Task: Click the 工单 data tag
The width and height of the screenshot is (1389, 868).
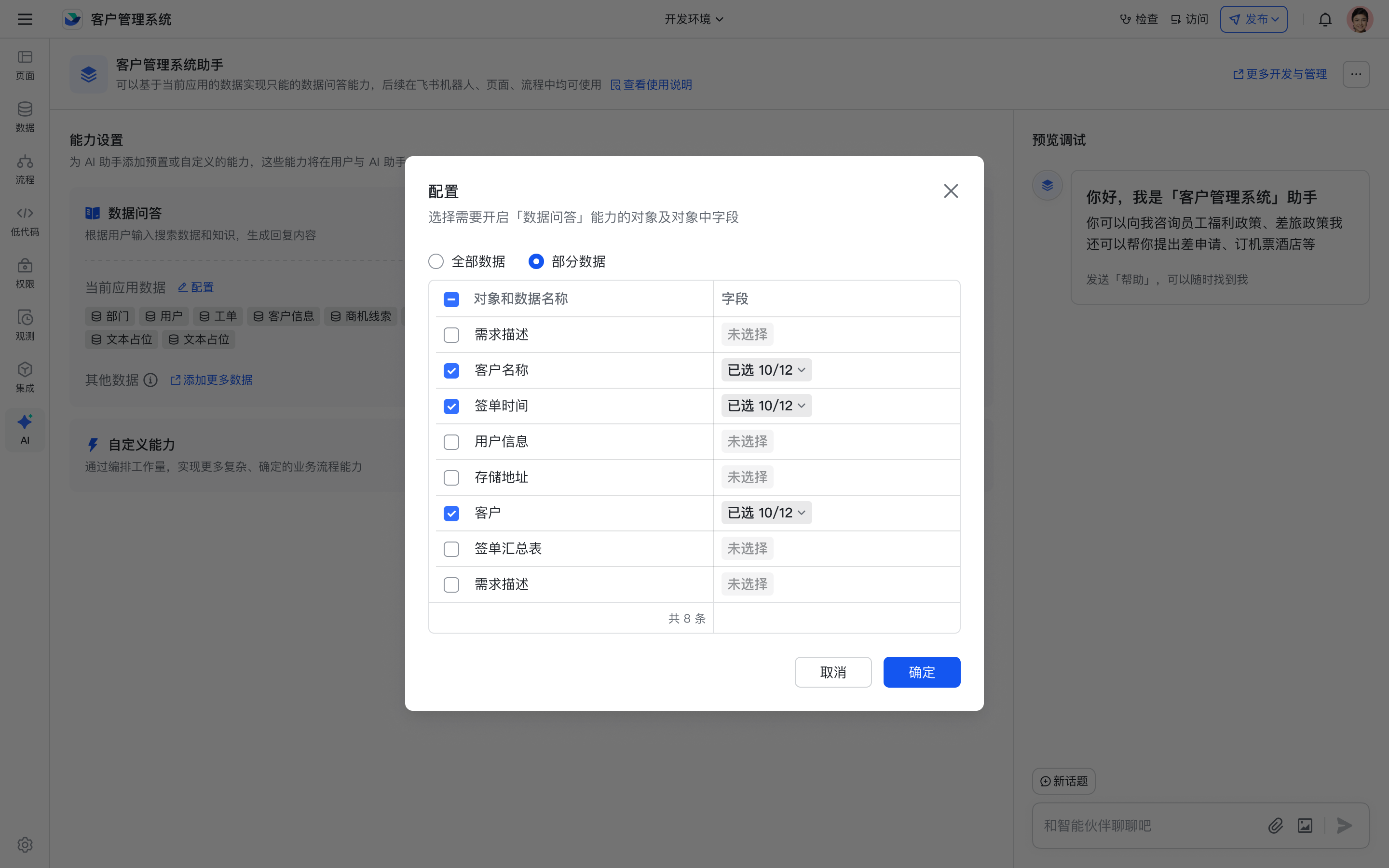Action: click(218, 316)
